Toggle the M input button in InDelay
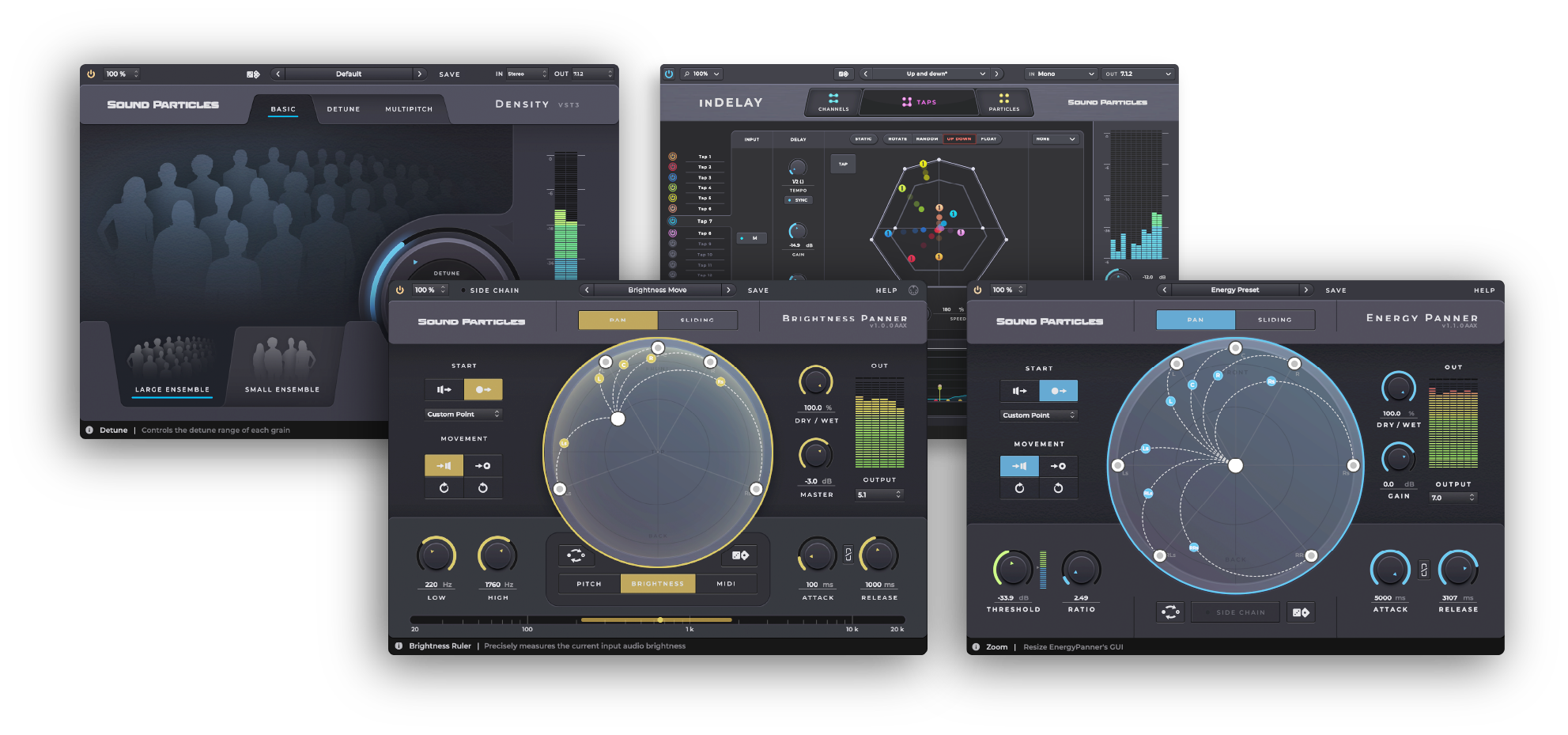 click(x=751, y=238)
